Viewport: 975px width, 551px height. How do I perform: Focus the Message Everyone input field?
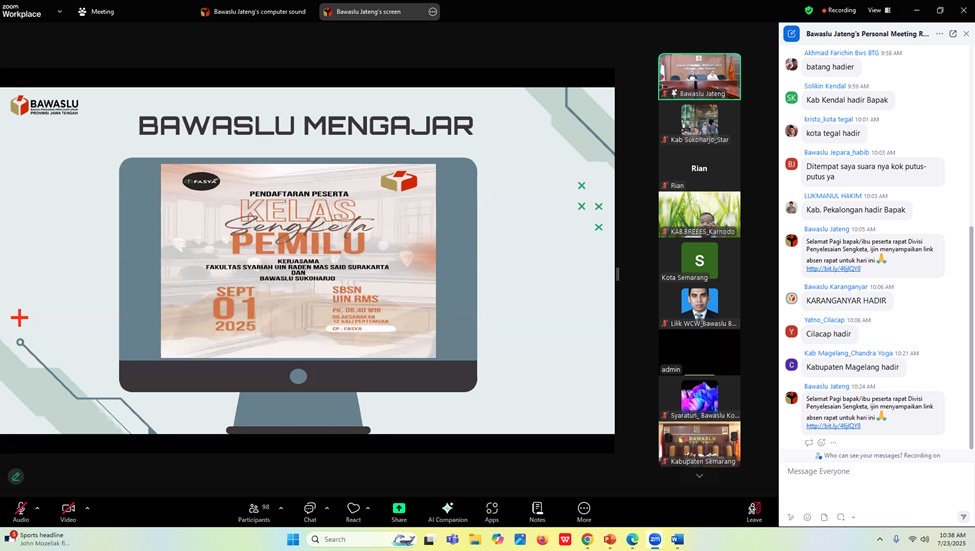coord(876,486)
